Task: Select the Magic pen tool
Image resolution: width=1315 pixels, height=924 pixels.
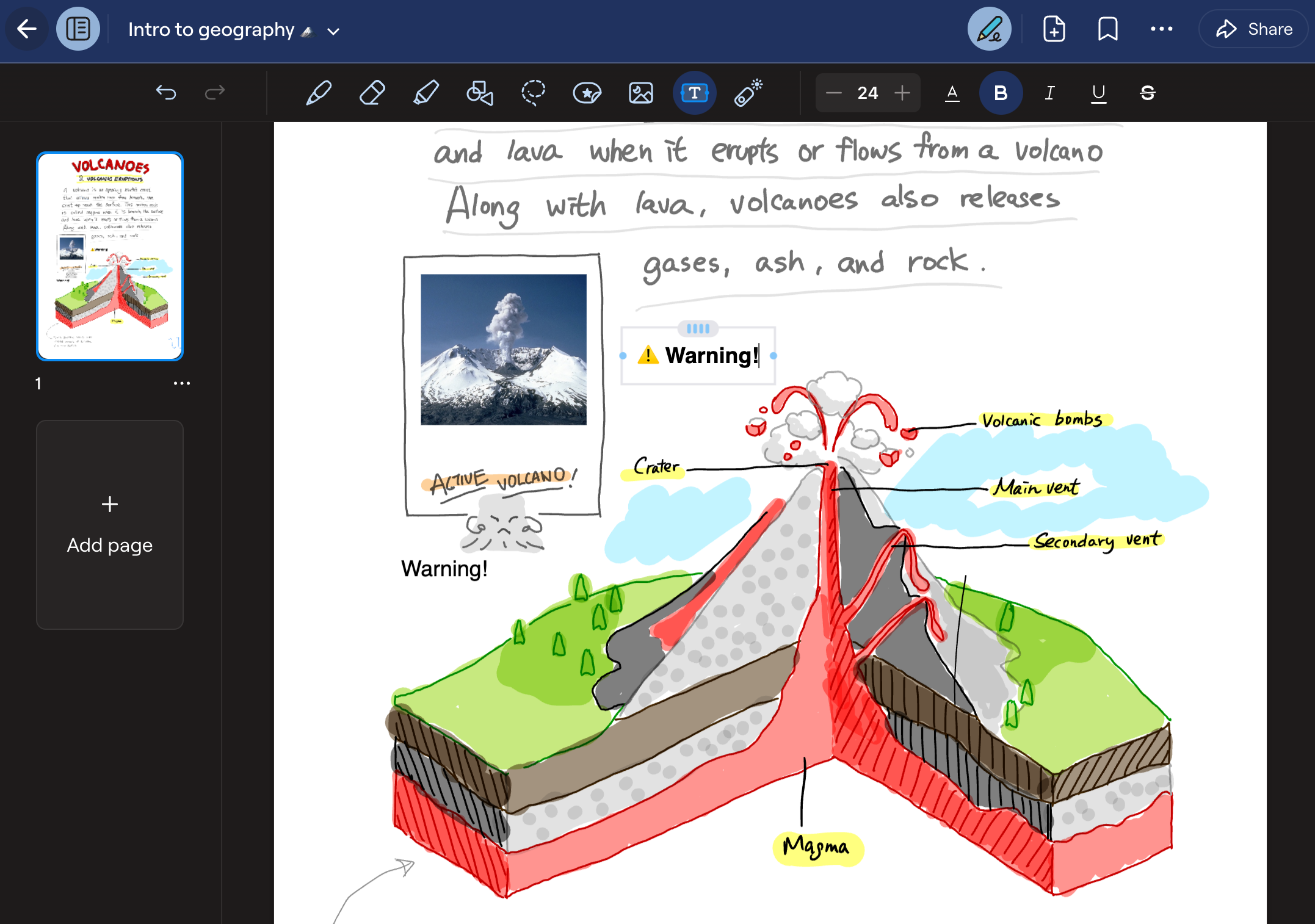Action: [749, 93]
